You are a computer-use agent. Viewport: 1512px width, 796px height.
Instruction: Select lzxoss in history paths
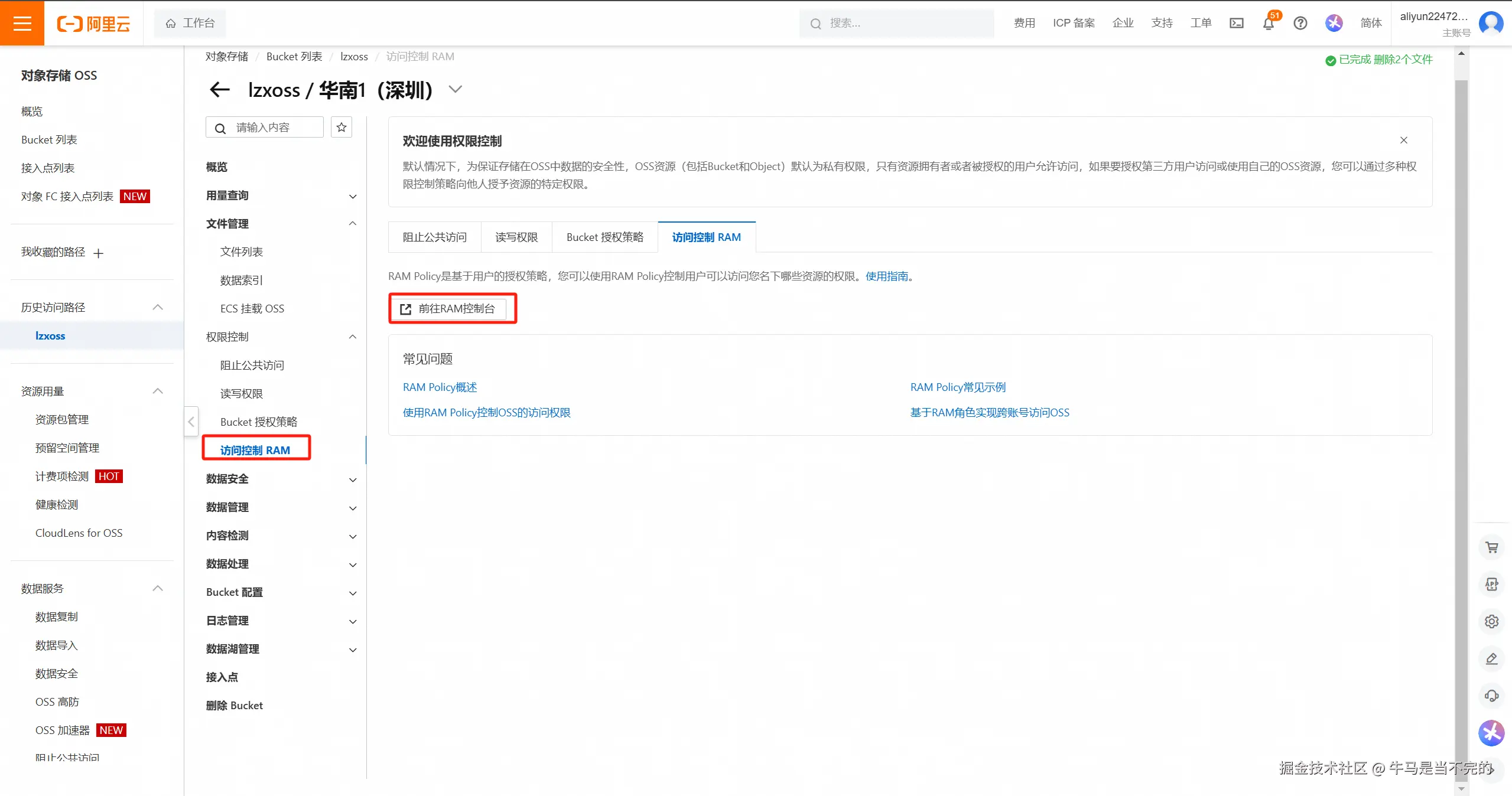click(x=50, y=336)
